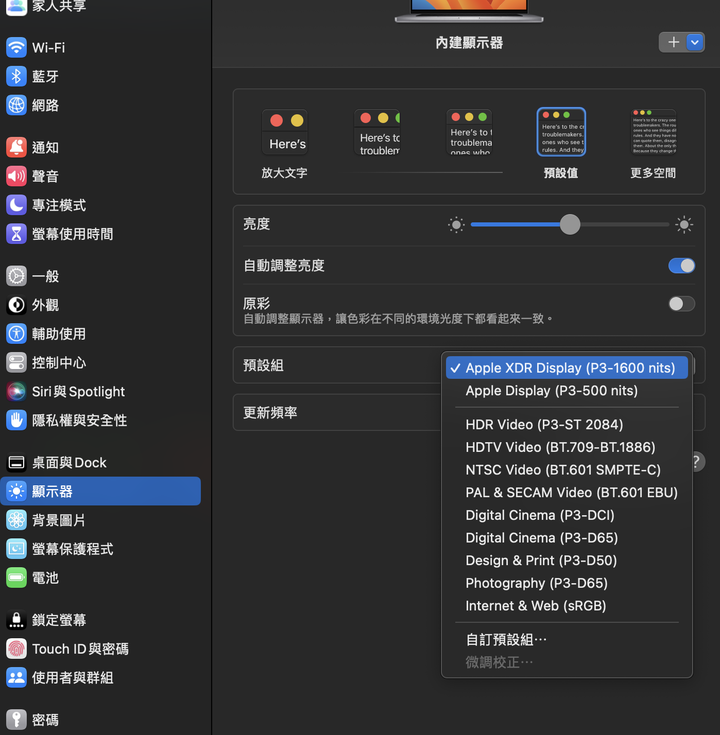
Task: Choose Digital Cinema (P3-D65) preset
Action: point(567,538)
